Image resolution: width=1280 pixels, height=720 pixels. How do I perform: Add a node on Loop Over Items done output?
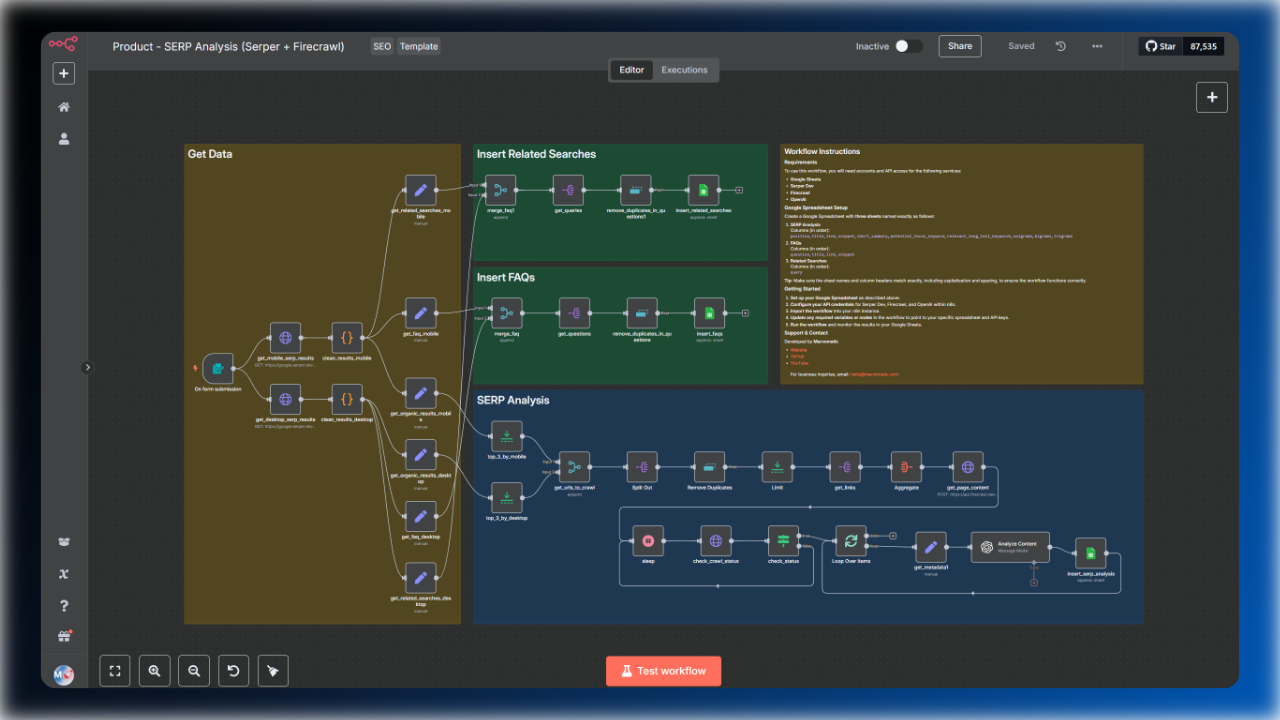point(893,536)
